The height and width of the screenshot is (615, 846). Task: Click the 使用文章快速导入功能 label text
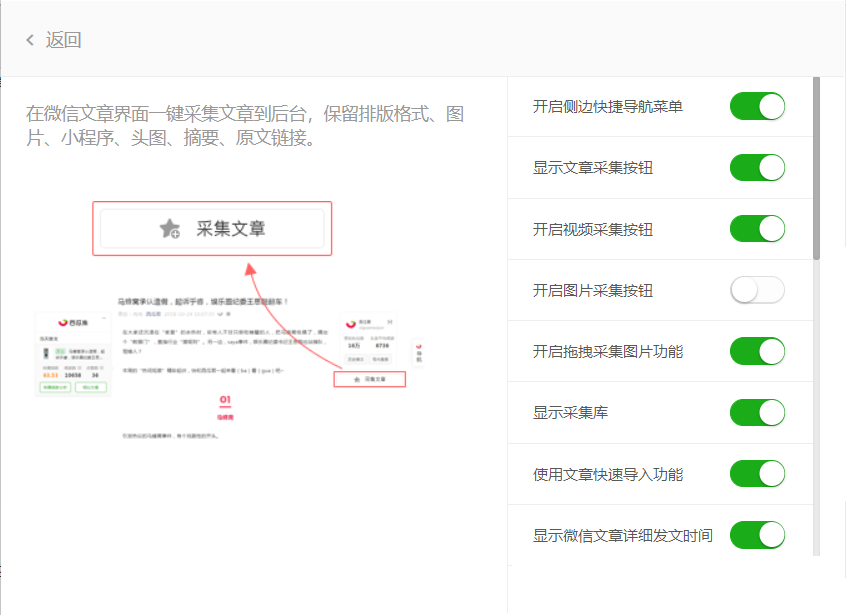(x=608, y=474)
